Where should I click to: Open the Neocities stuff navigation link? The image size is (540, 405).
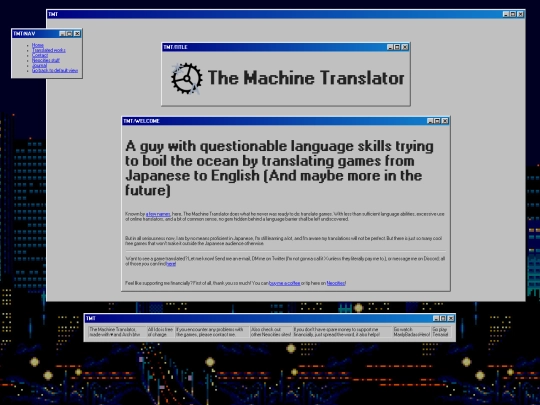click(x=46, y=60)
